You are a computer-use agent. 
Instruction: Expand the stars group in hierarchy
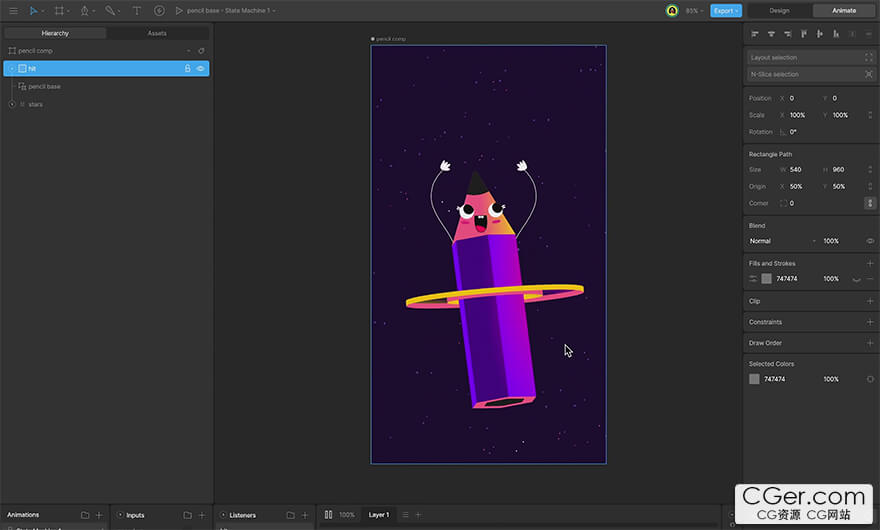[x=12, y=104]
